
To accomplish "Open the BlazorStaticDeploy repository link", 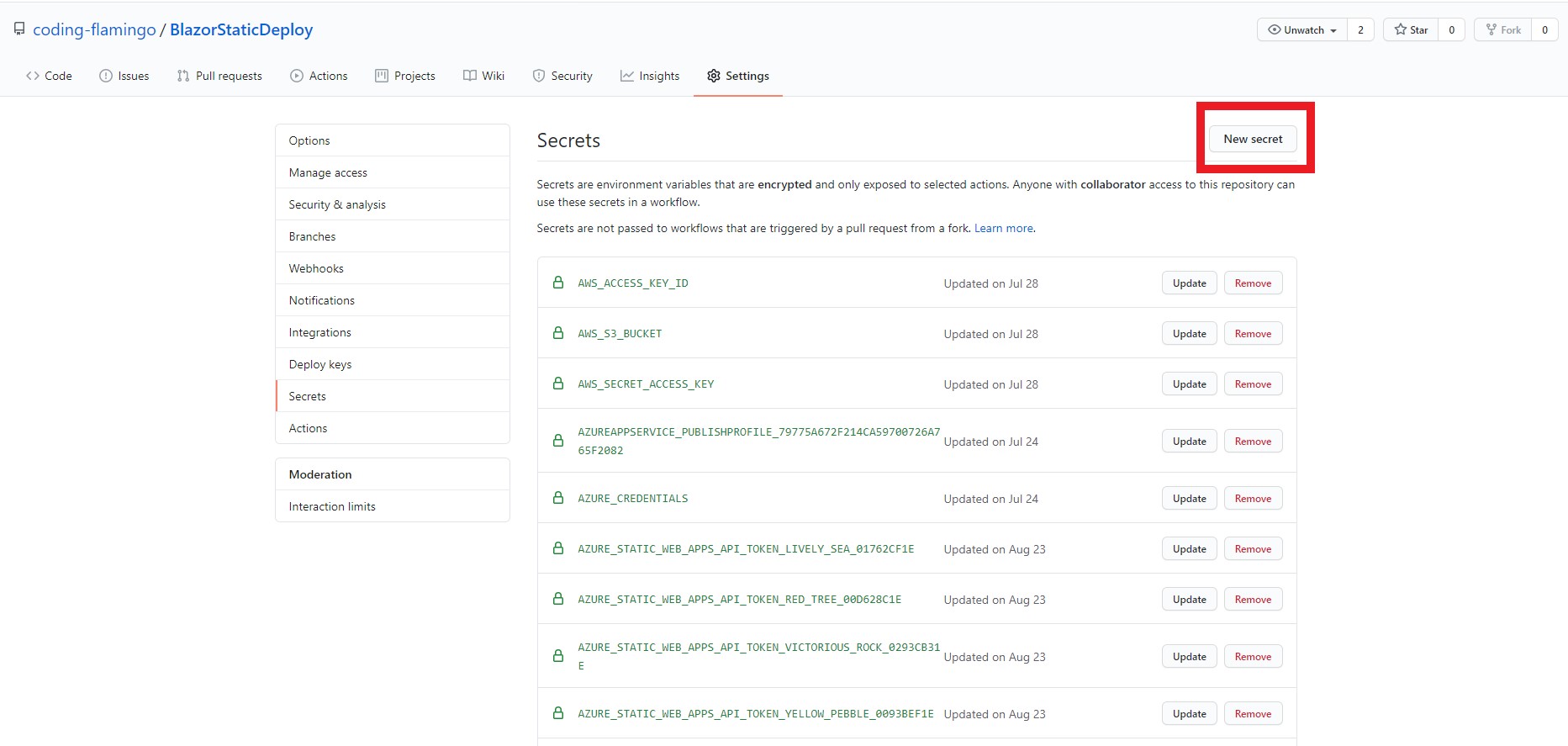I will 241,29.
